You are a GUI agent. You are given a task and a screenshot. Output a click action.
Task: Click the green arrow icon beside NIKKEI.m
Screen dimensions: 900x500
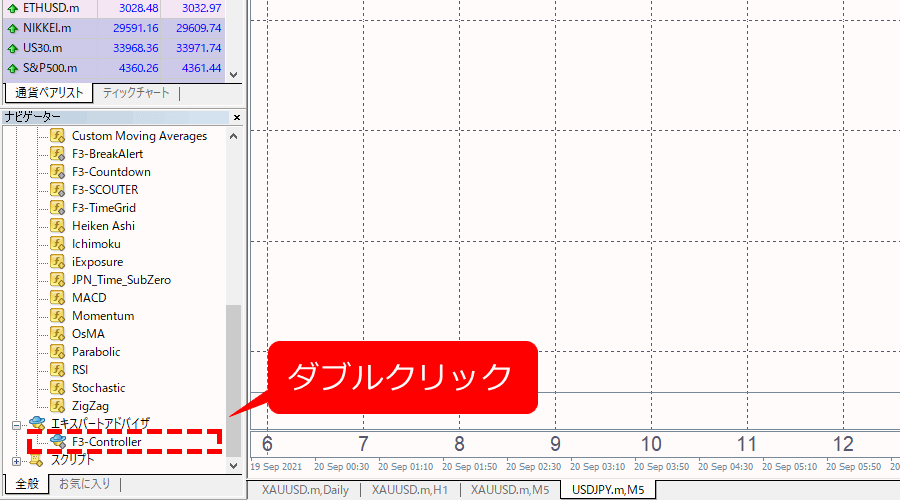(12, 28)
